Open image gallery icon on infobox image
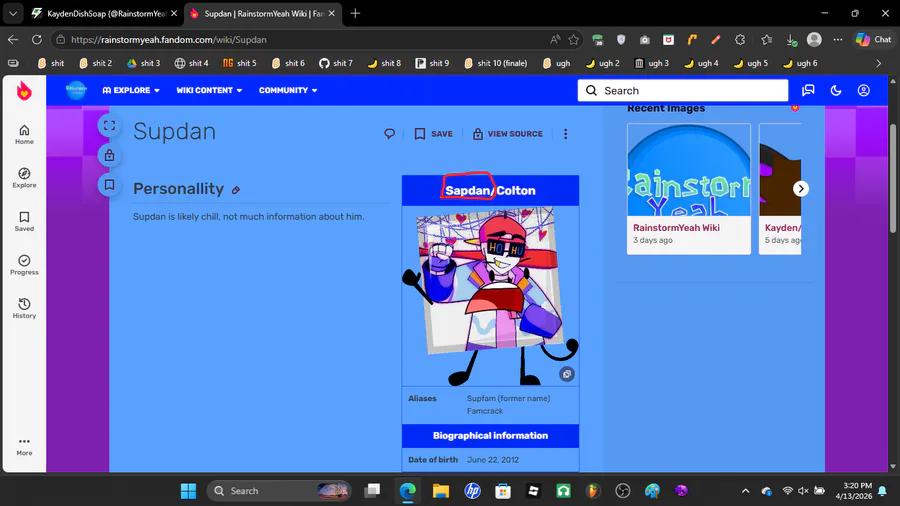Image resolution: width=900 pixels, height=506 pixels. pos(567,374)
